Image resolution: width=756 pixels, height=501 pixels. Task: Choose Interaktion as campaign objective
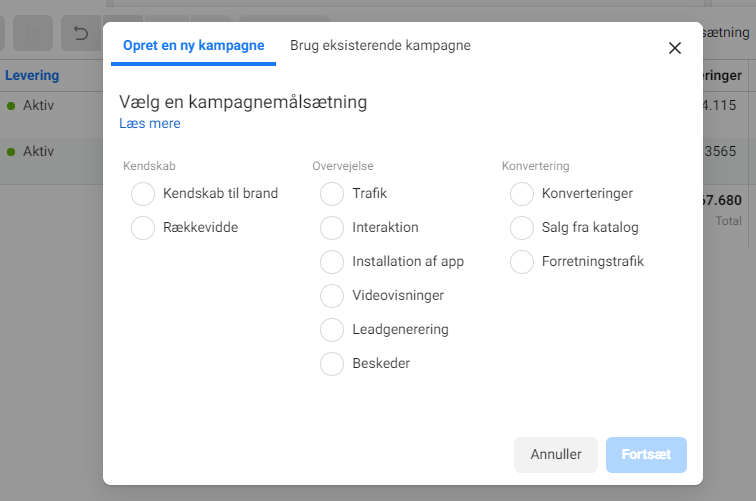click(x=332, y=228)
